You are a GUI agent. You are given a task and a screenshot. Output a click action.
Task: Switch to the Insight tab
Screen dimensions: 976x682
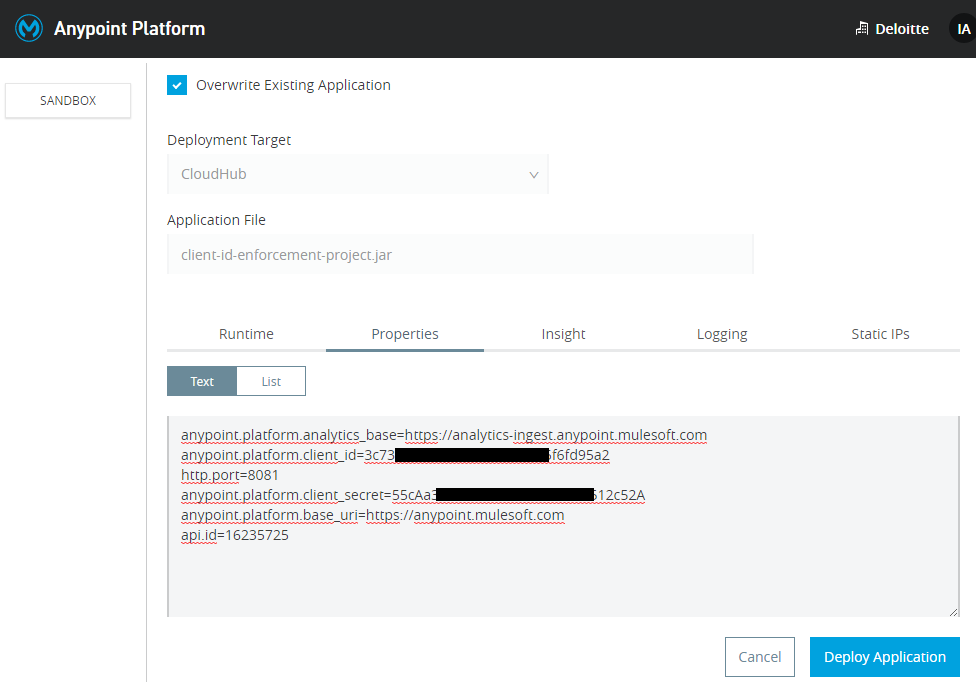click(x=563, y=334)
